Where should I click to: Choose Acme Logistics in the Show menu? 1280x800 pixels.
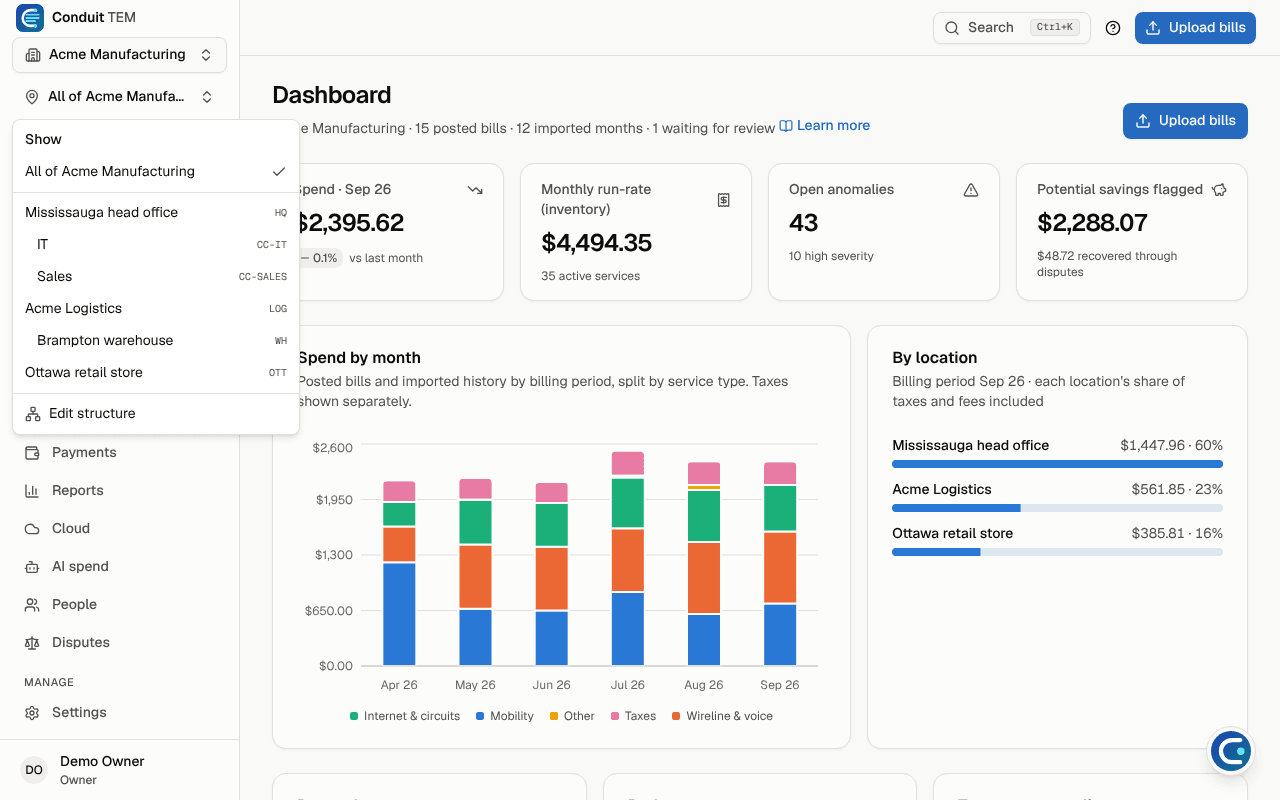coord(156,308)
